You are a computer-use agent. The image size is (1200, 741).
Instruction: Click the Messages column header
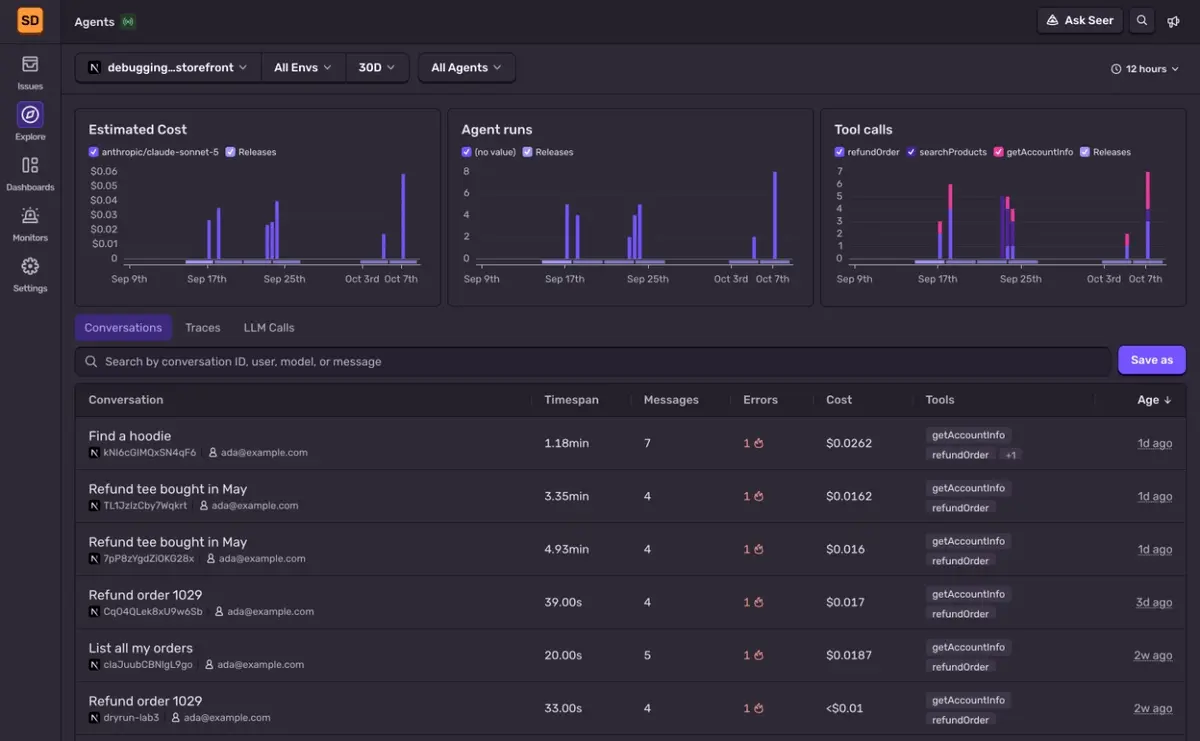671,400
